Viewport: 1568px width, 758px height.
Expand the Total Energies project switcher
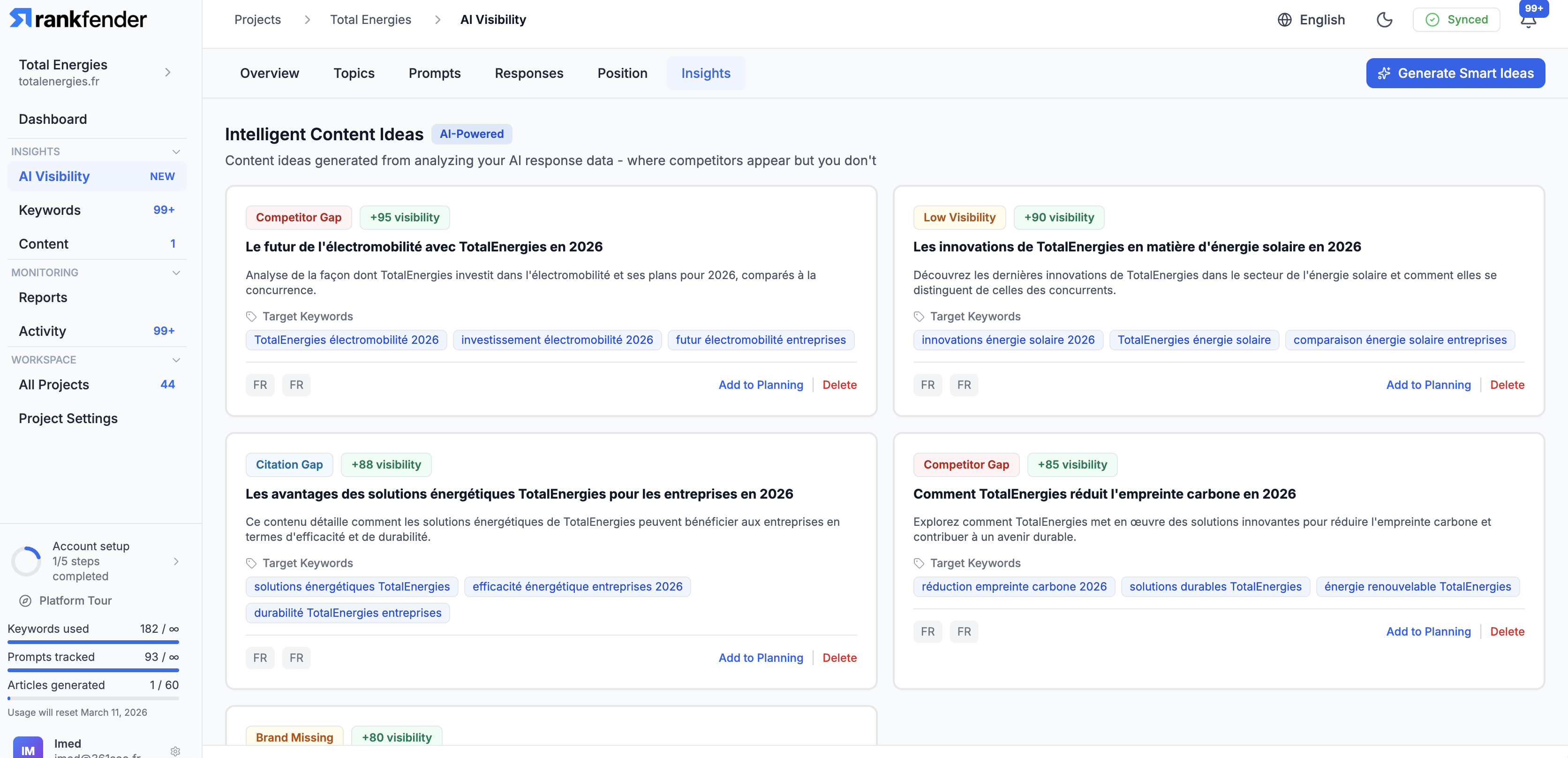pyautogui.click(x=167, y=72)
